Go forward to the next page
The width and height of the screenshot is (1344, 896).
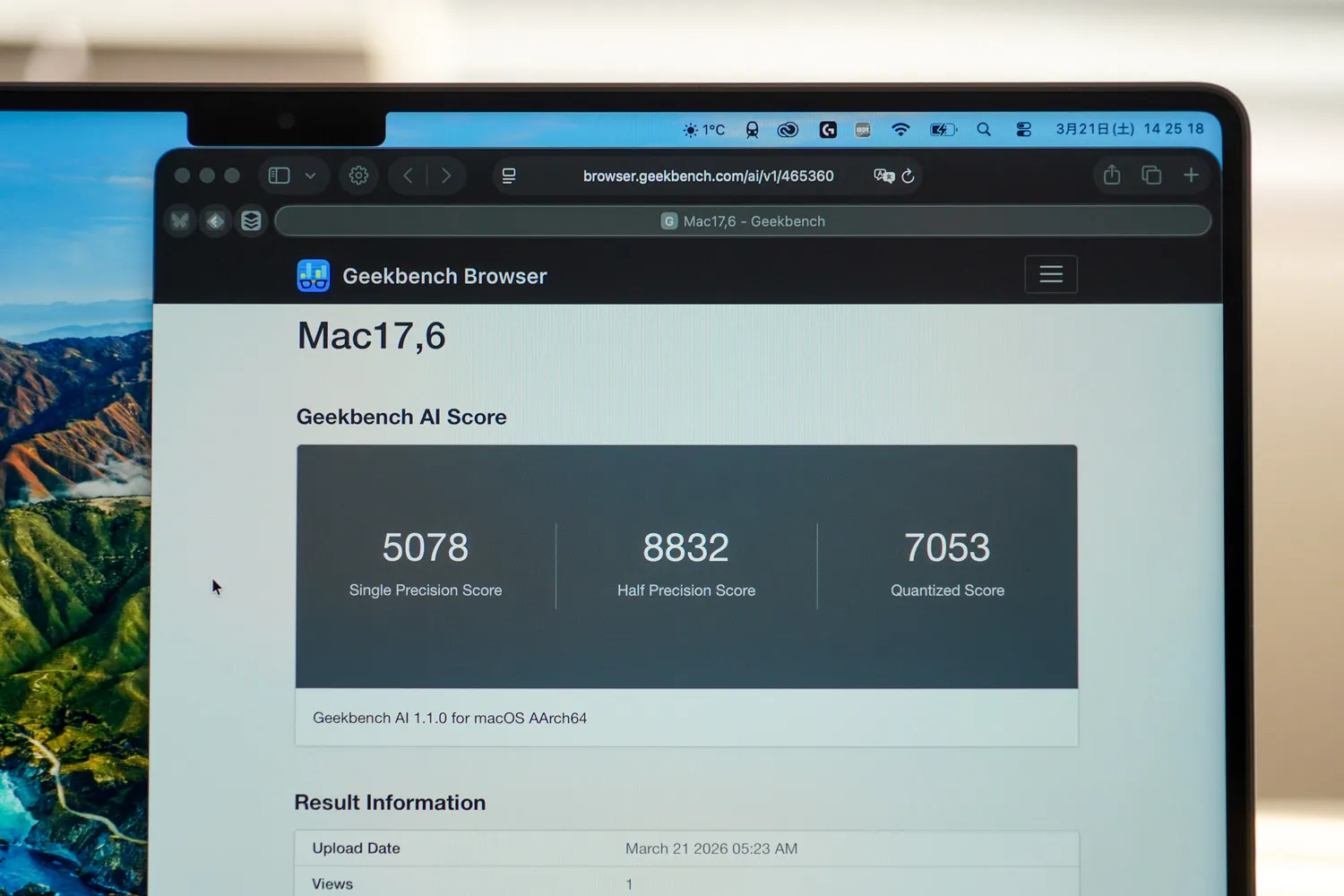tap(446, 176)
